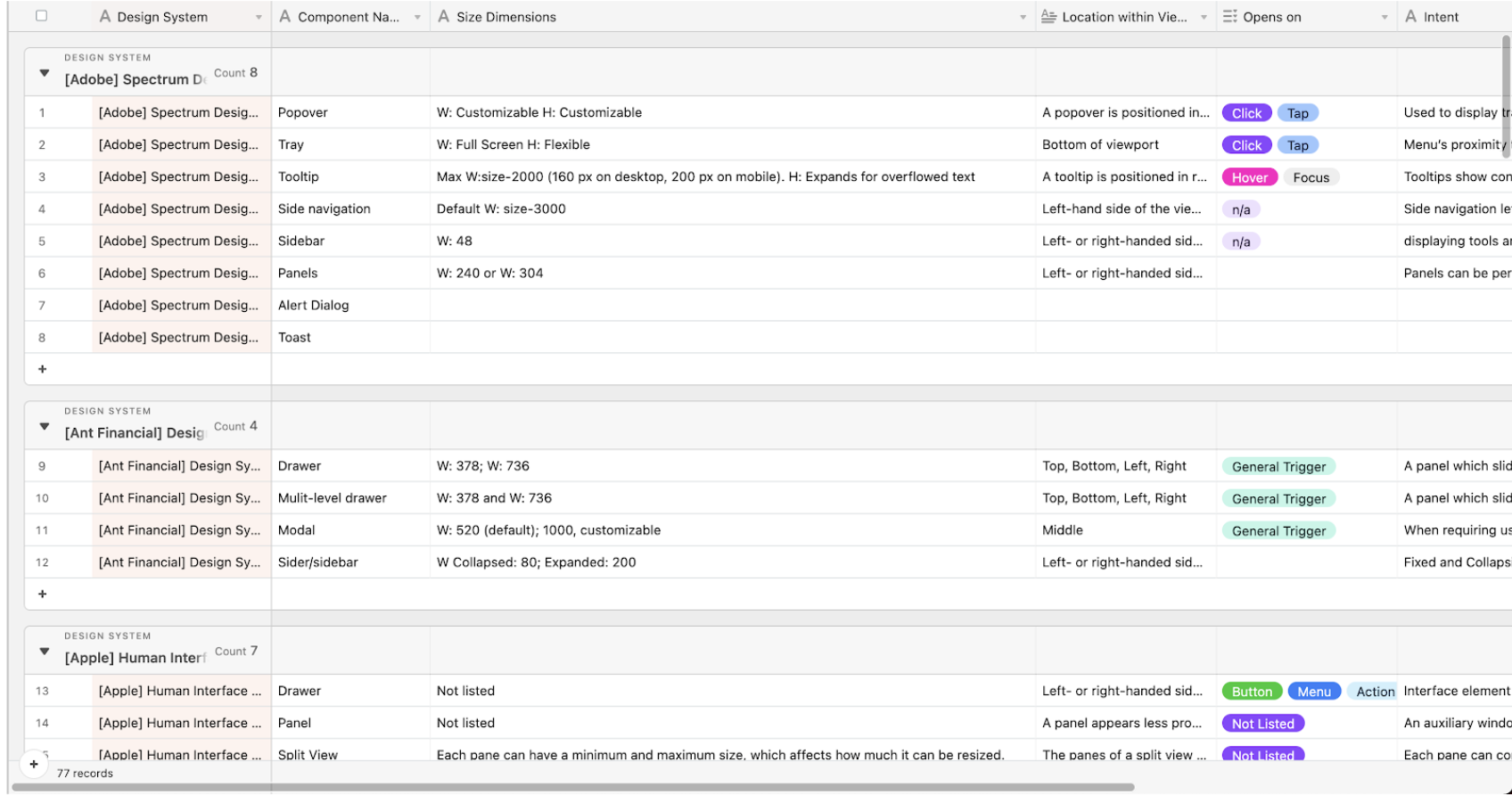
Task: Collapse the [Adobe] Spectrum group
Action: pyautogui.click(x=44, y=73)
